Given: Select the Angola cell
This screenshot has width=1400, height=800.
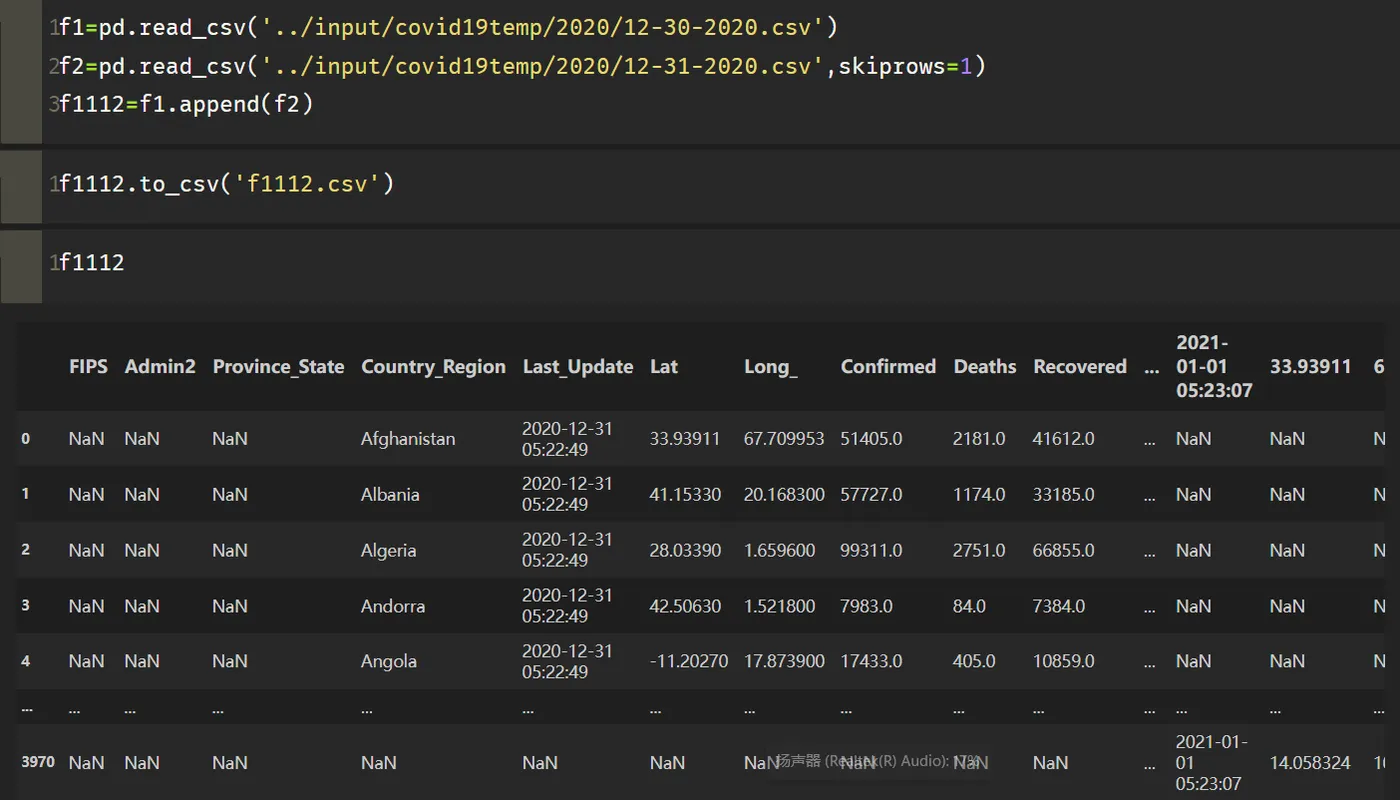Looking at the screenshot, I should tap(389, 662).
